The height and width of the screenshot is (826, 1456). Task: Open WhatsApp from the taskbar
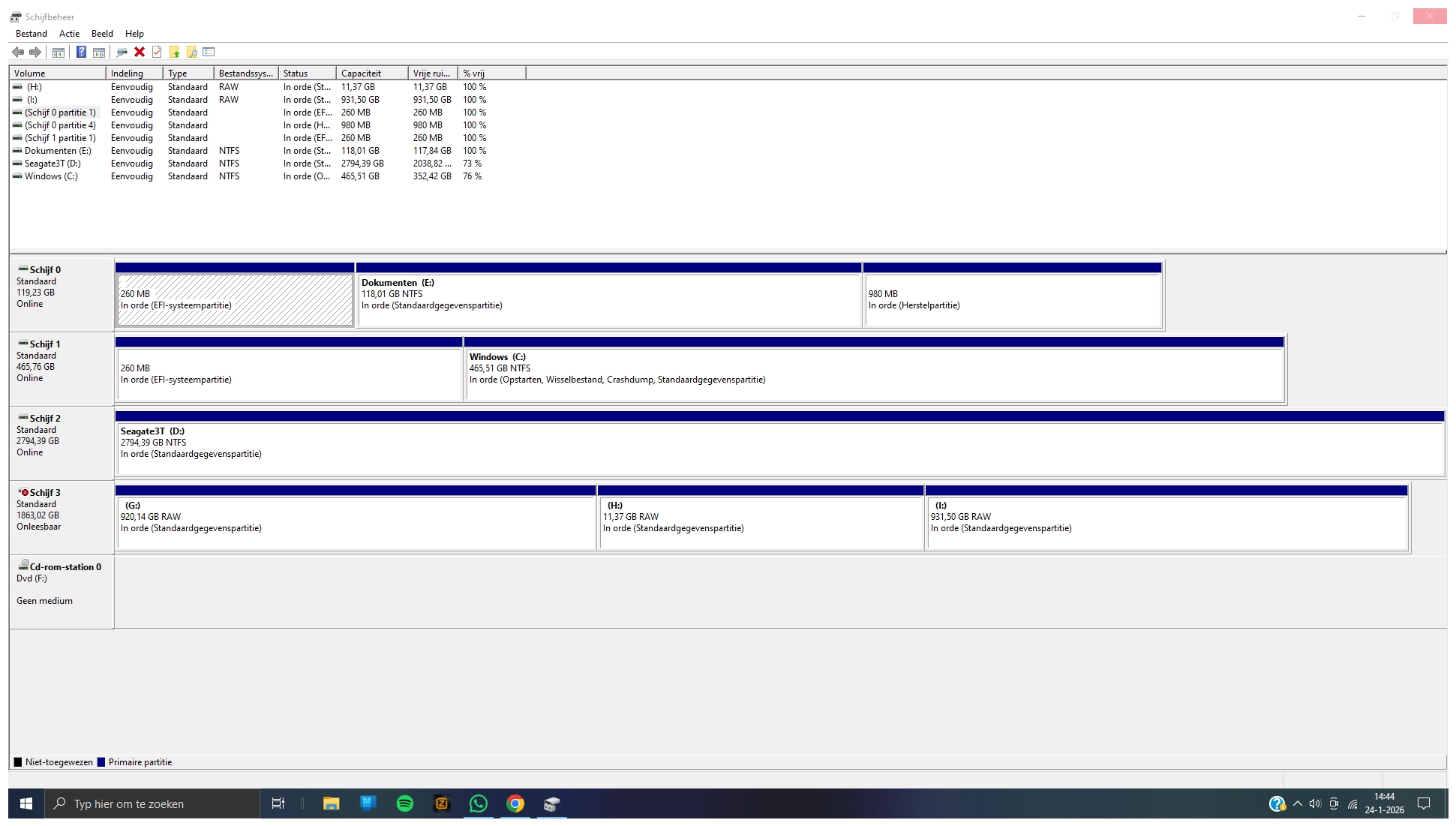point(479,803)
